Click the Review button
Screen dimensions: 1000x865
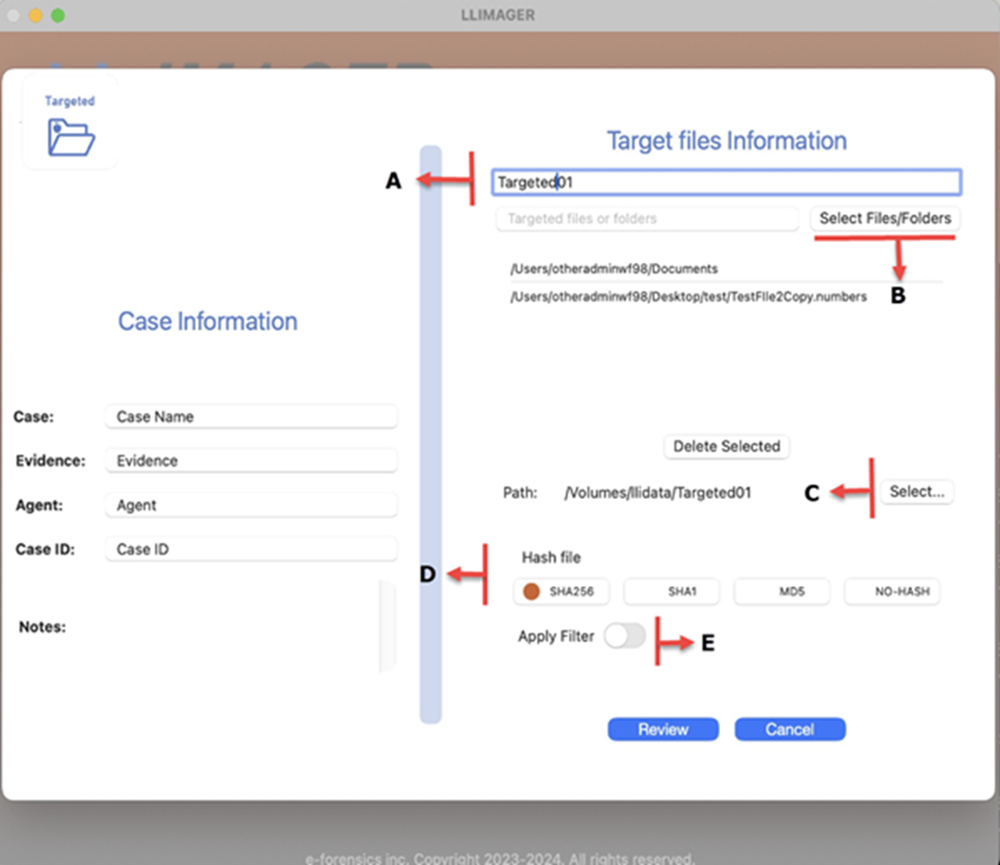click(x=662, y=729)
